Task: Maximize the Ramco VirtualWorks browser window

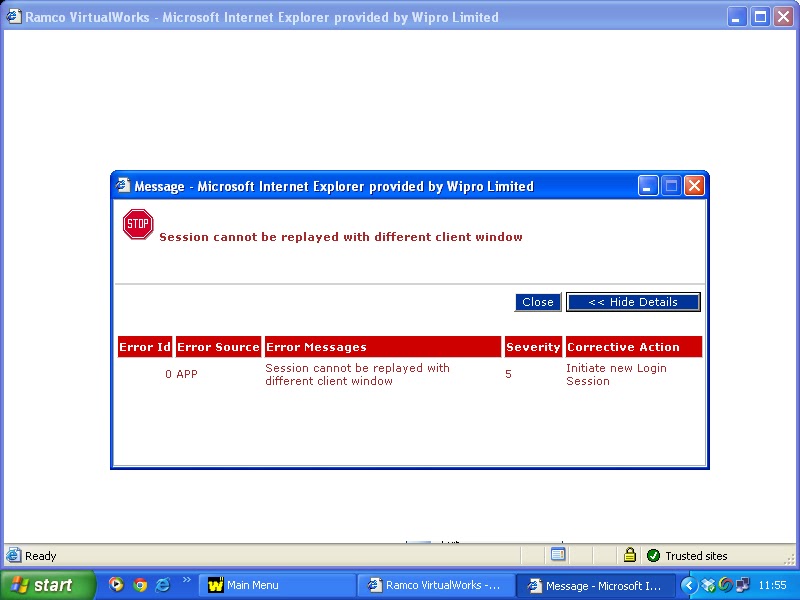Action: click(x=760, y=17)
